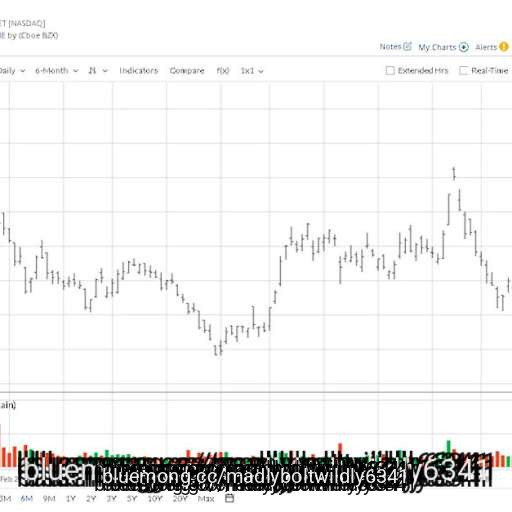Click the My Charts add icon
Image resolution: width=512 pixels, height=512 pixels.
(x=464, y=47)
